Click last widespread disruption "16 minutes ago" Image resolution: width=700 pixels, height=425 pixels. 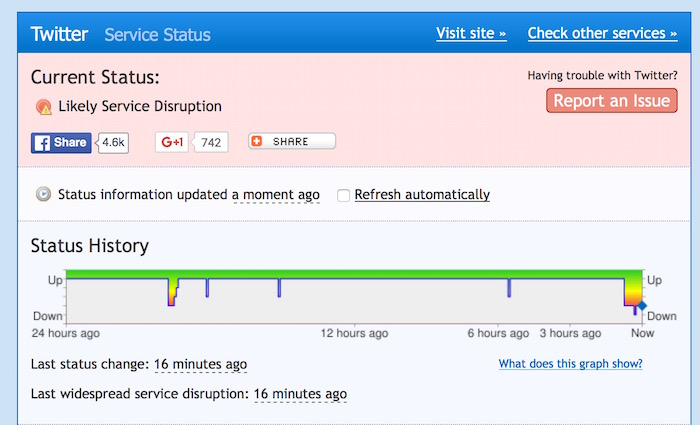(x=300, y=394)
